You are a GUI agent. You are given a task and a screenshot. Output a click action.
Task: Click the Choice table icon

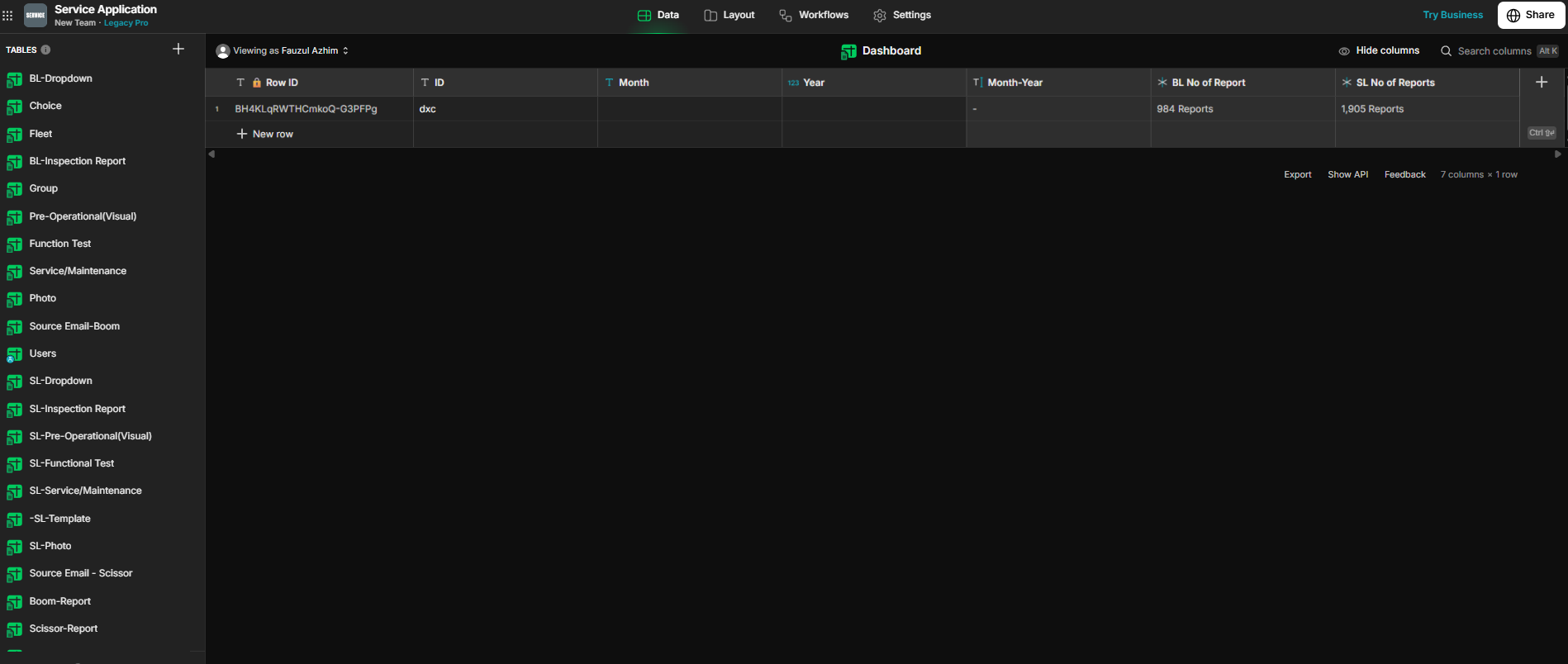[14, 107]
